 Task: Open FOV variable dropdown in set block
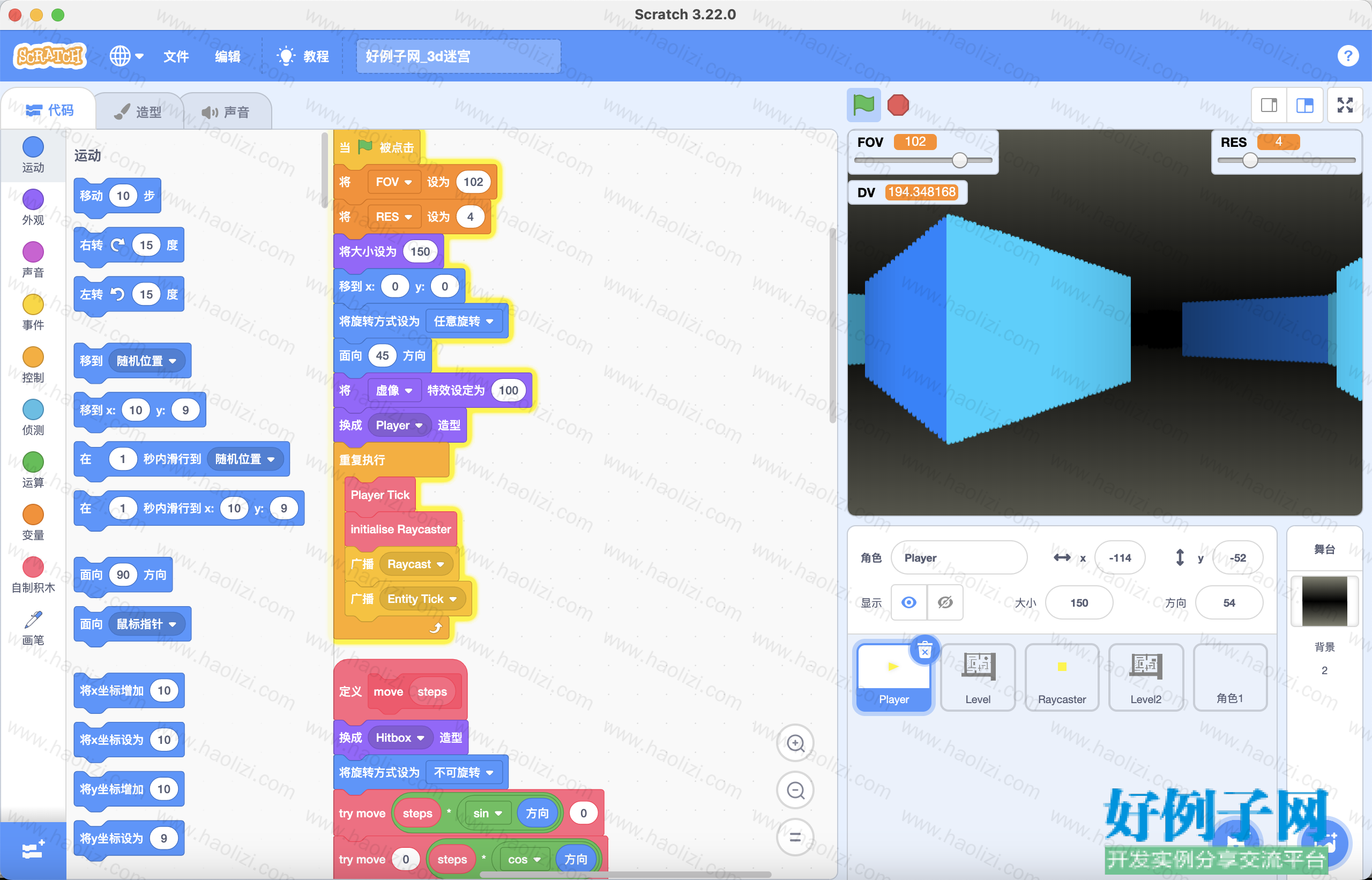[394, 182]
